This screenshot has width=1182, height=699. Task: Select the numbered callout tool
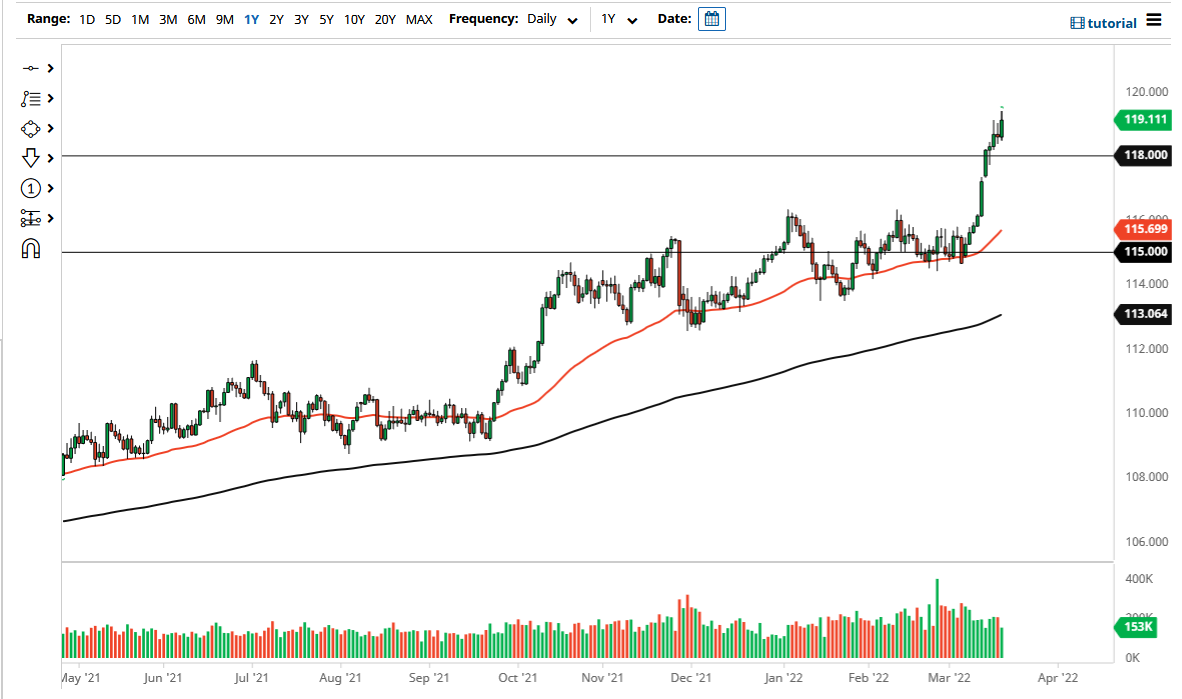click(31, 188)
